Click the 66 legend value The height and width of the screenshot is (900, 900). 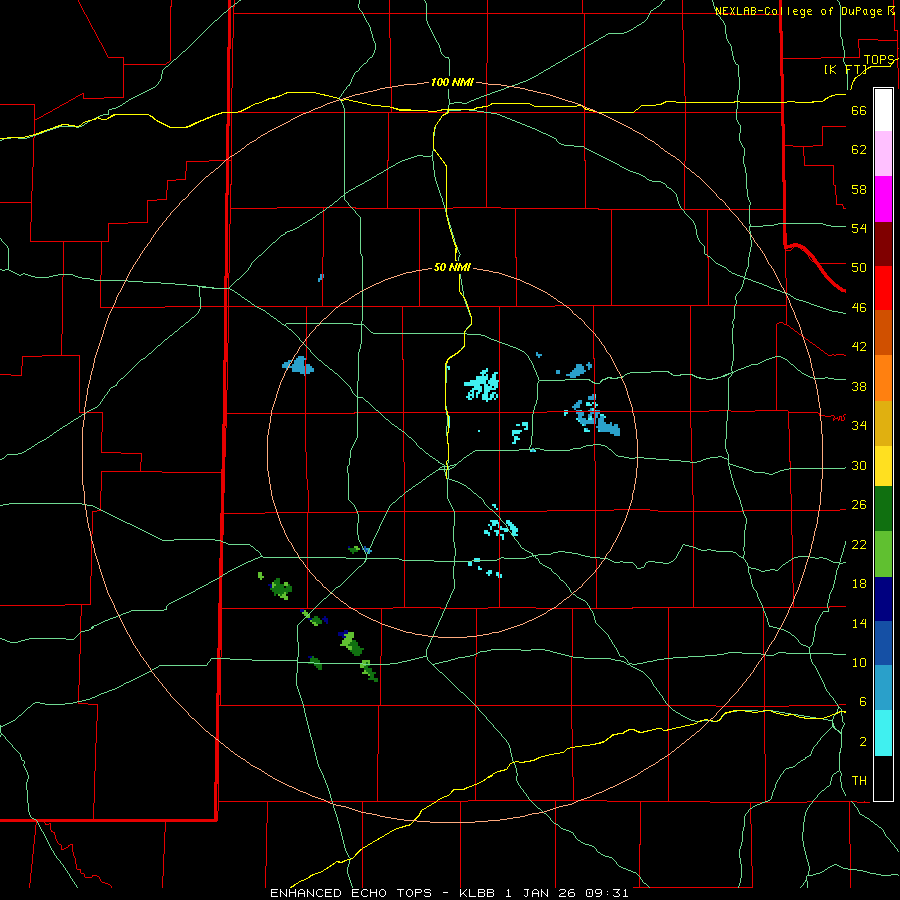pos(859,111)
